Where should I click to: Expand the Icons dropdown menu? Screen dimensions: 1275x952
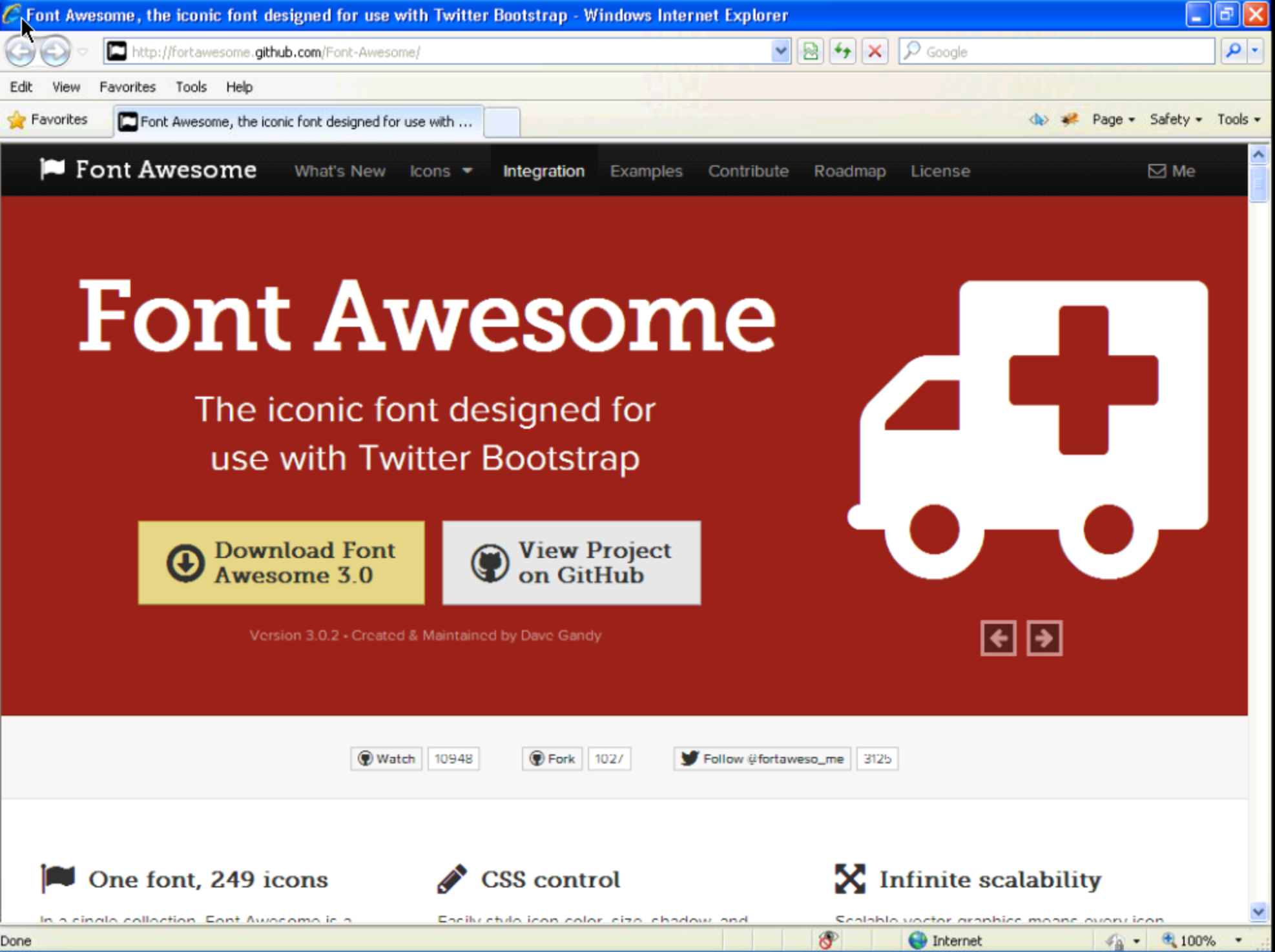point(441,171)
